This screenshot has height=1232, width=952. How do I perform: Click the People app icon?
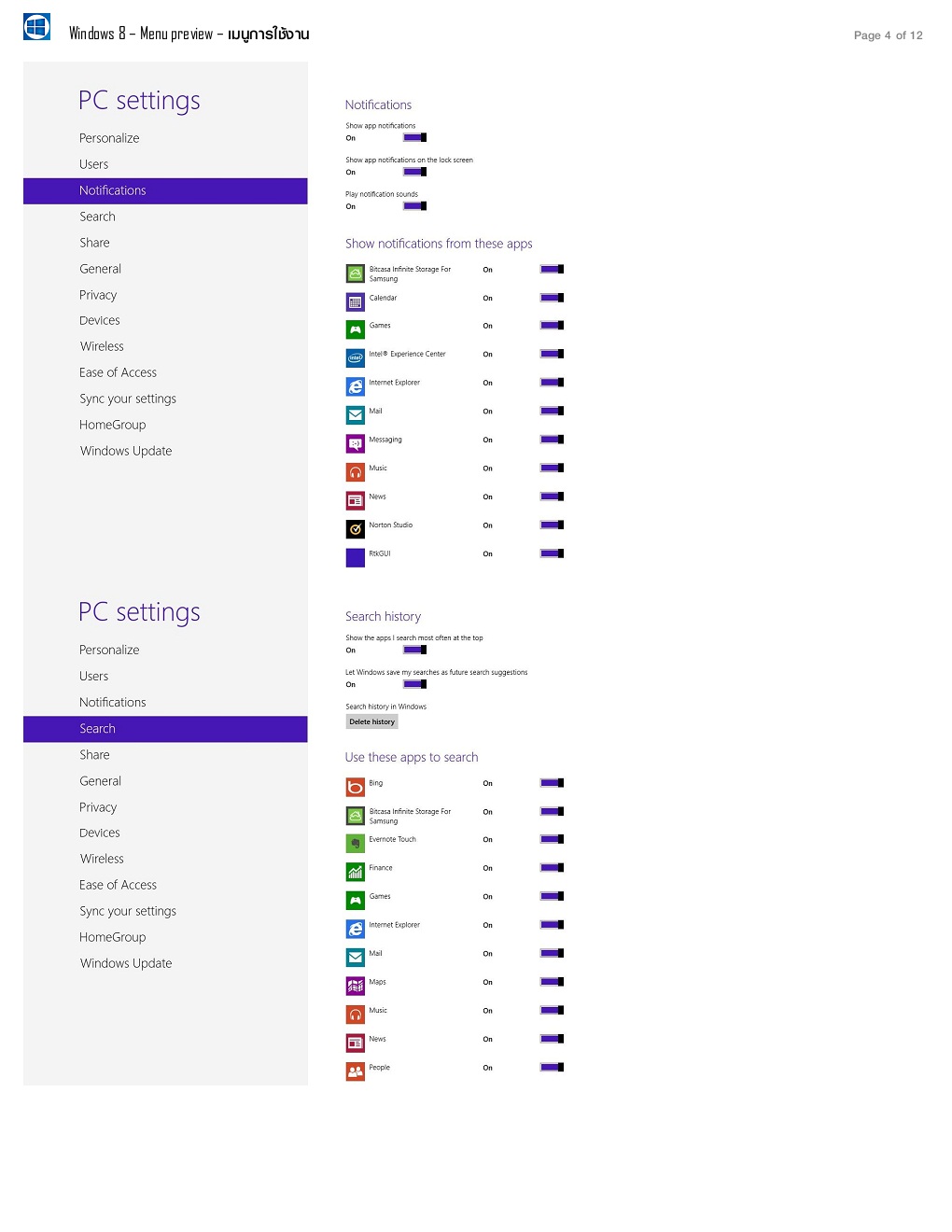tap(356, 1072)
